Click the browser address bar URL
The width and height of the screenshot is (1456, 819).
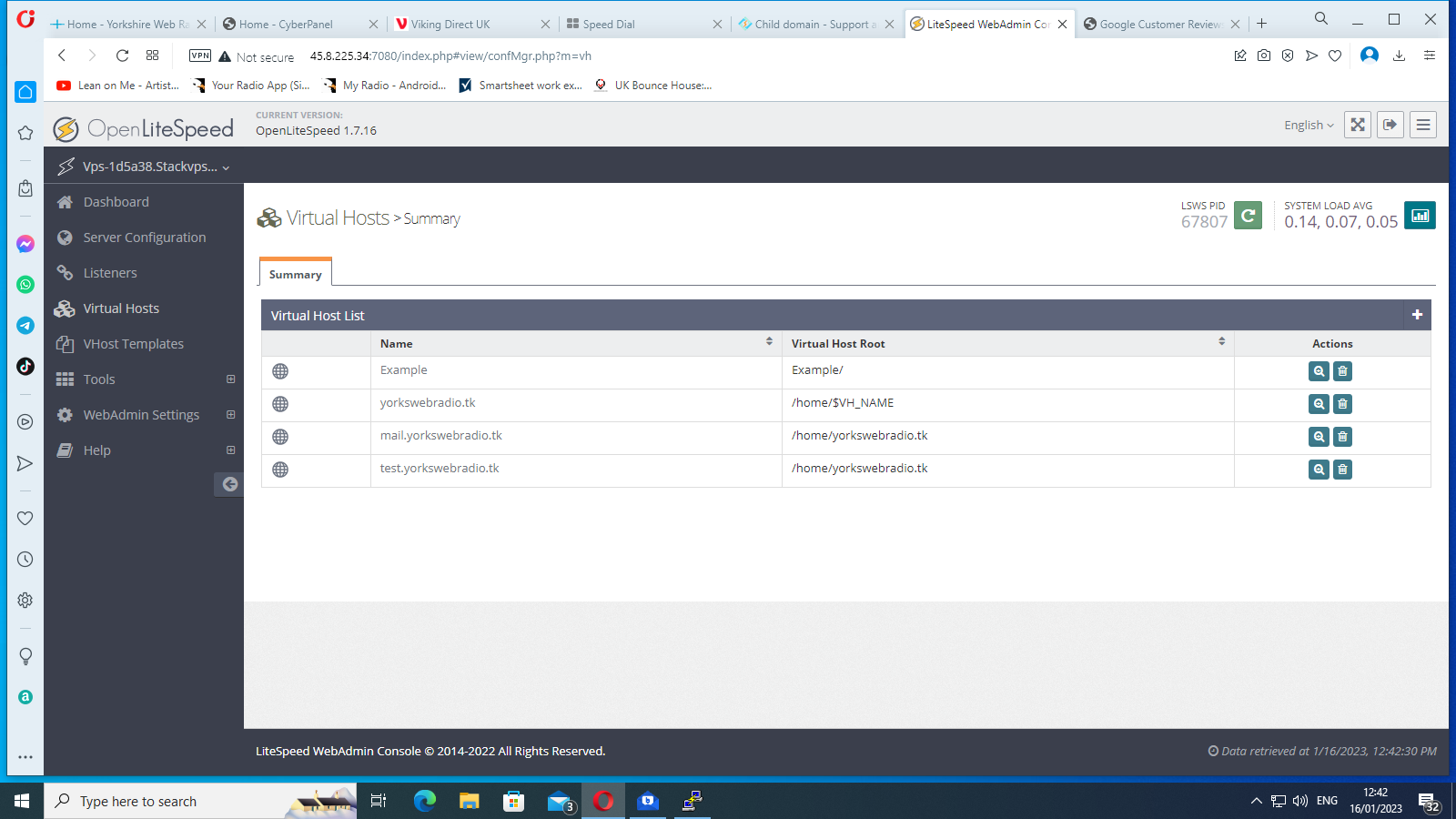pos(450,56)
